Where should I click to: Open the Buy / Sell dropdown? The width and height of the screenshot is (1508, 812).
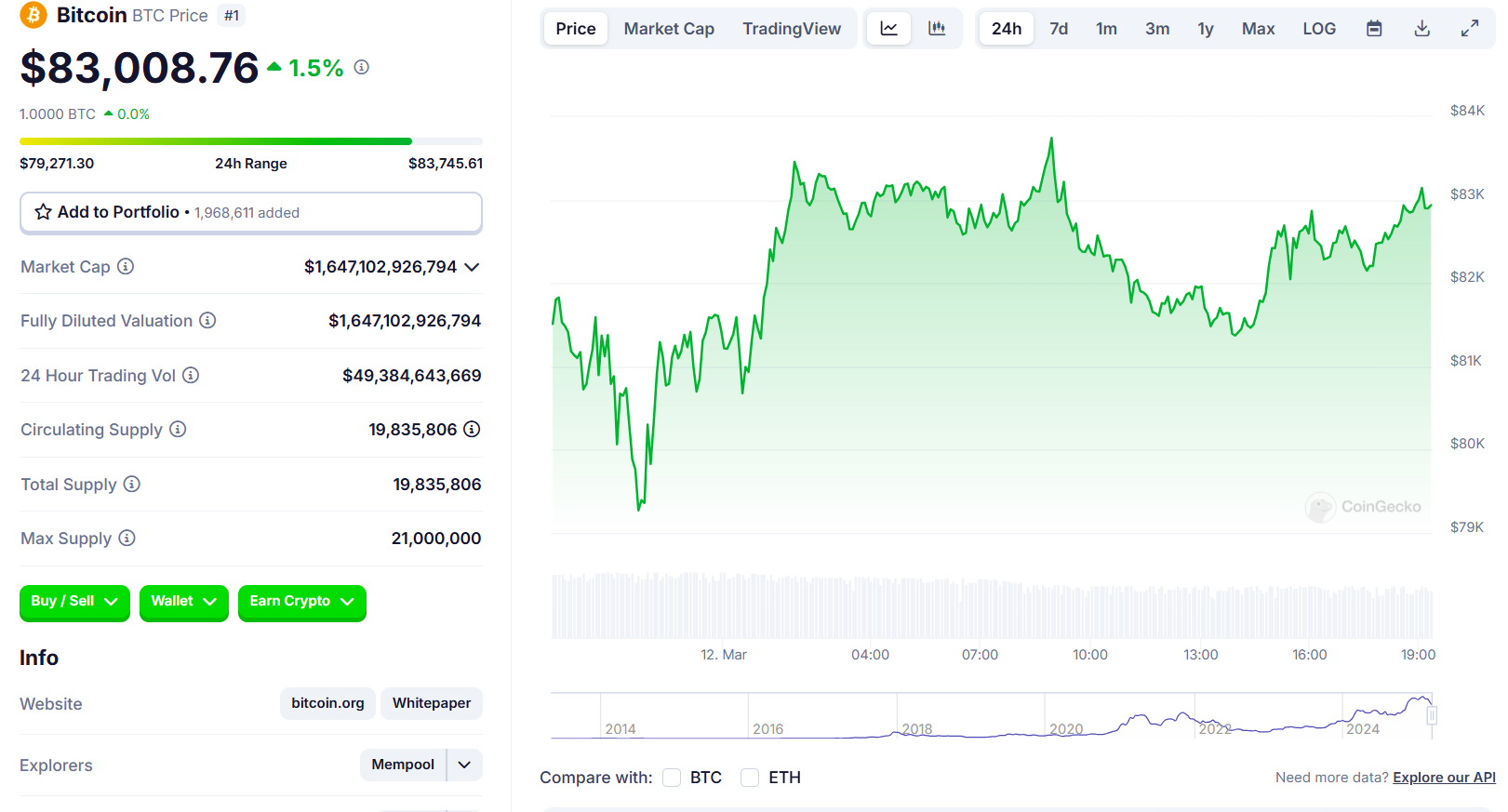click(74, 602)
